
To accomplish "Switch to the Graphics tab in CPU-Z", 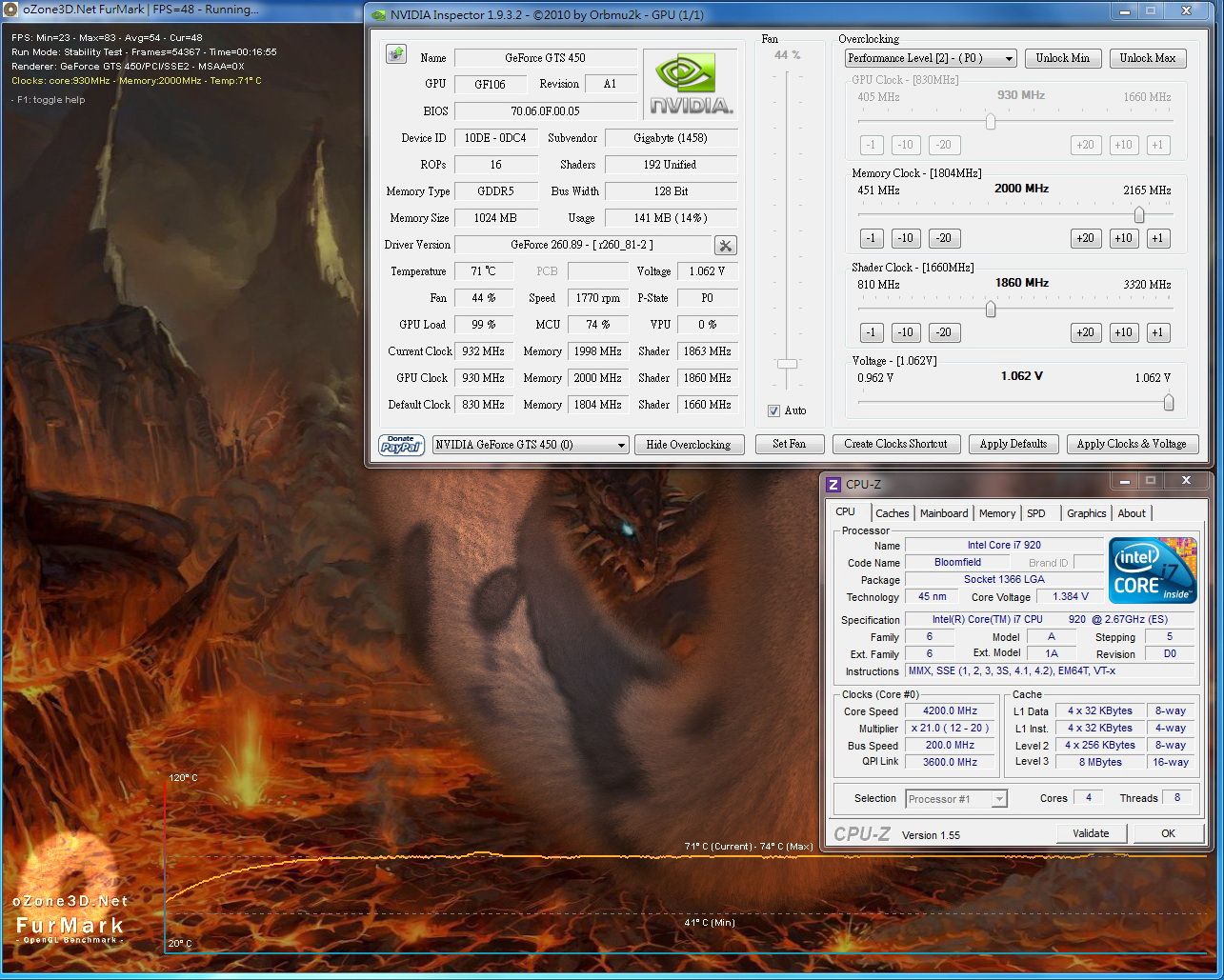I will point(1086,513).
